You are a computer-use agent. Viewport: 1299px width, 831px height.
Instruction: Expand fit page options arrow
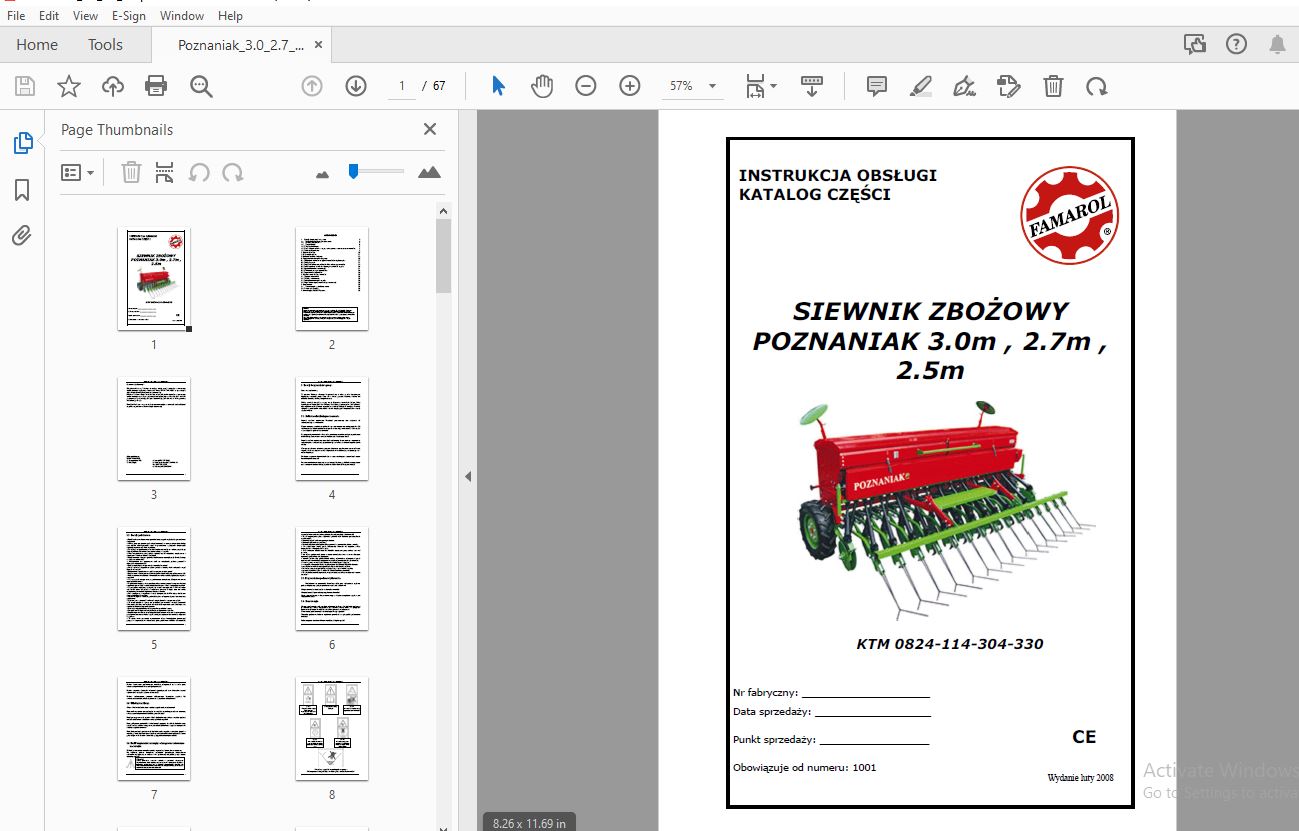773,87
